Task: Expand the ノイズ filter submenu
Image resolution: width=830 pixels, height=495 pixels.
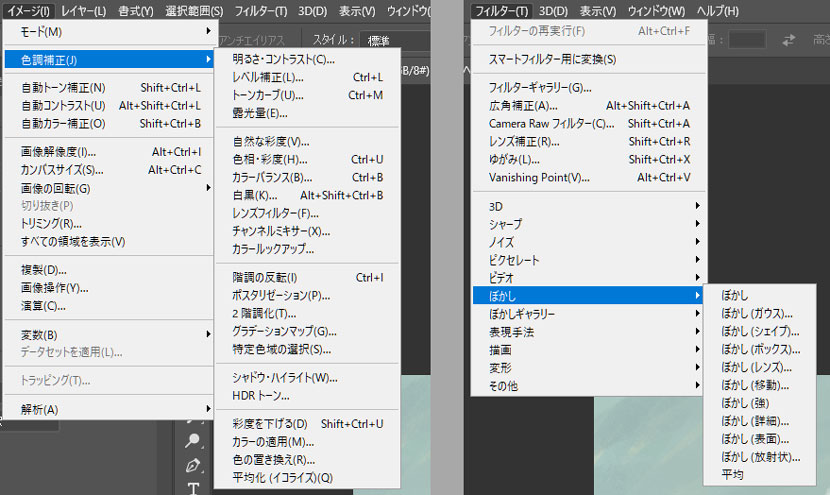Action: tap(589, 242)
